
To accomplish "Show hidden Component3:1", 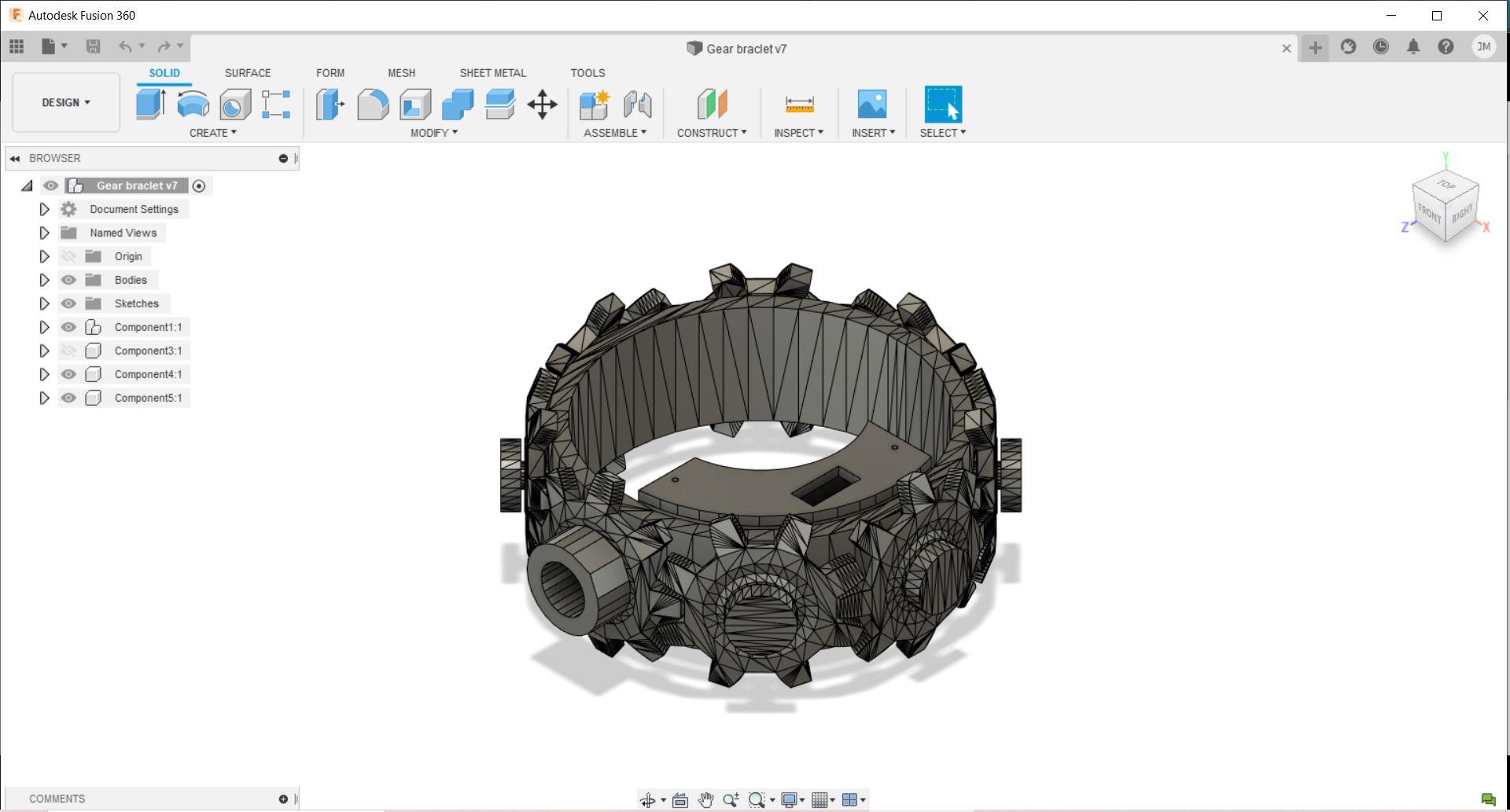I will pyautogui.click(x=68, y=351).
